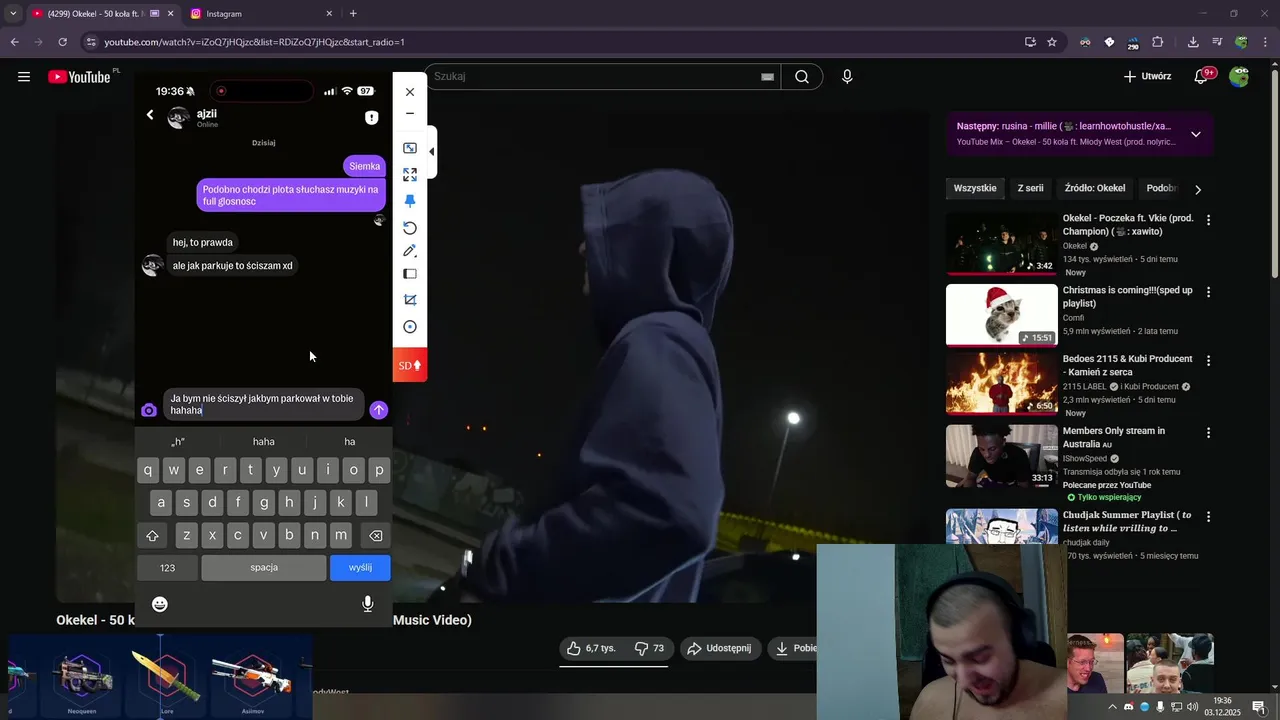Collapse the mirror toolbar arrow

(x=431, y=152)
